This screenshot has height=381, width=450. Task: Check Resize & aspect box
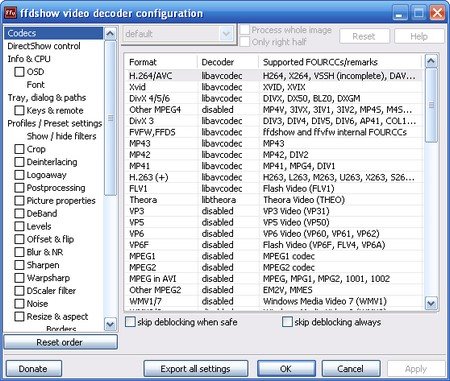19,316
